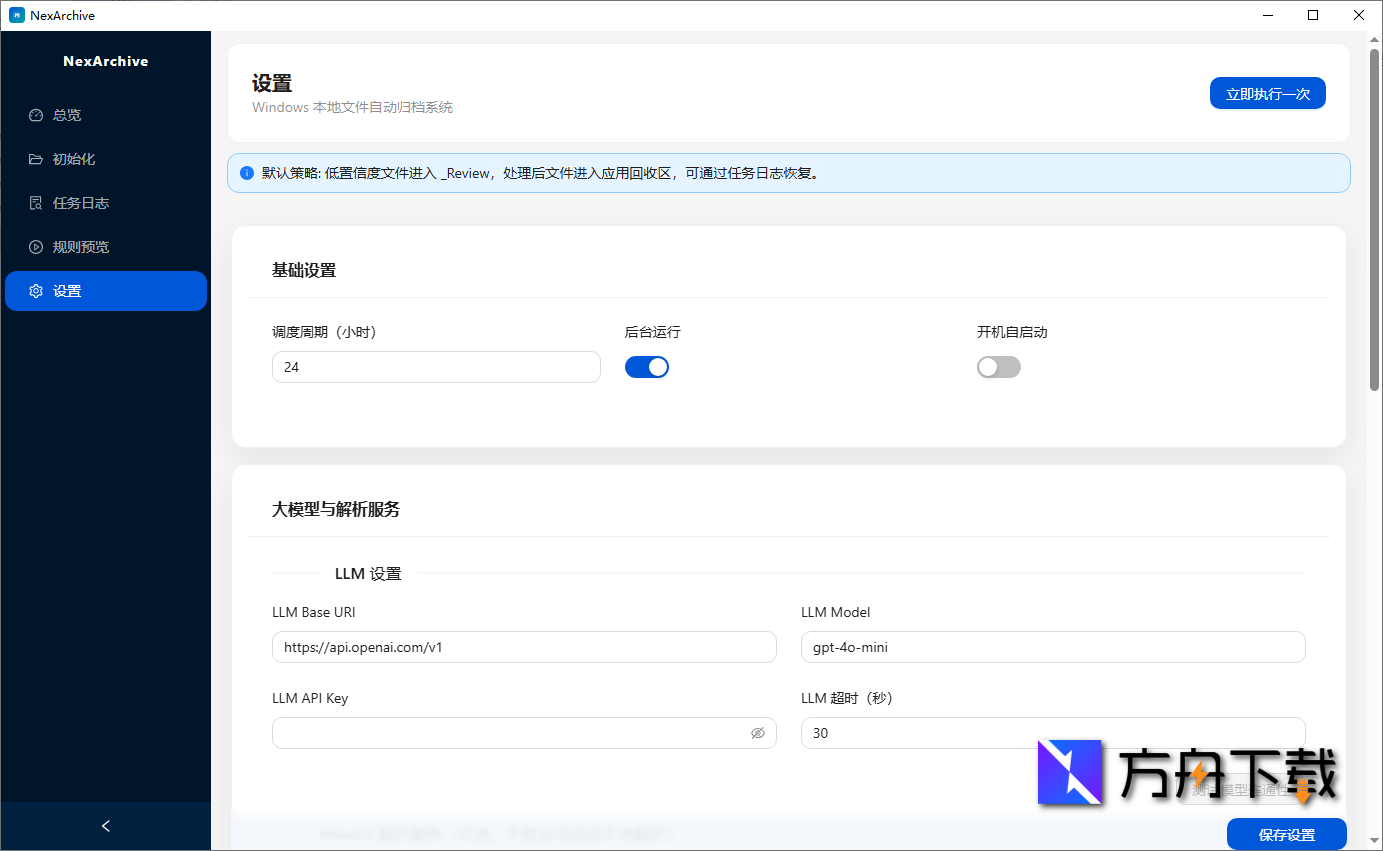Click the 总览 dashboard gauge icon
1383x851 pixels.
34,114
